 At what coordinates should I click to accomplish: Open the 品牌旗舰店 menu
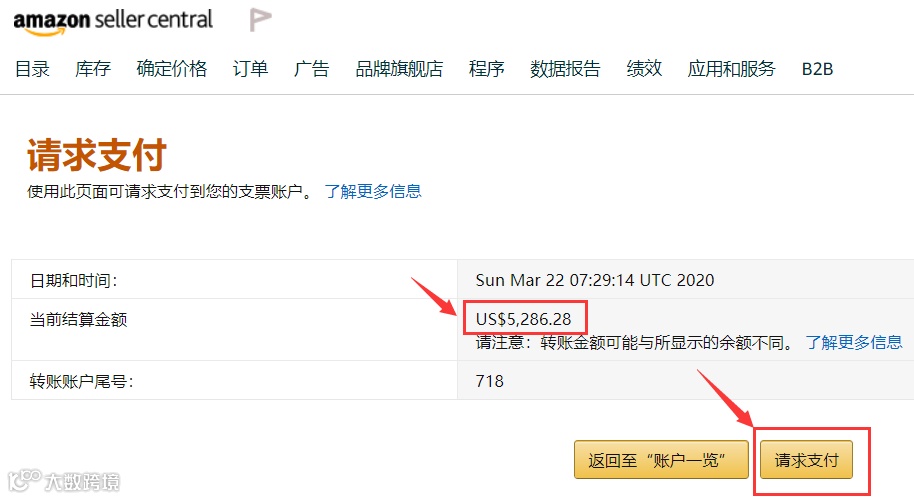pyautogui.click(x=399, y=69)
